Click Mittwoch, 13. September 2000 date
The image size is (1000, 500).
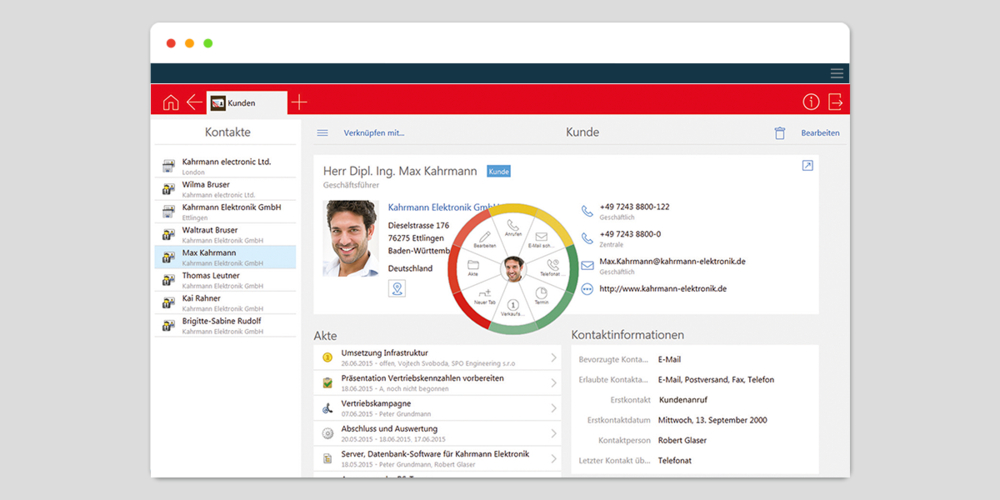tap(713, 420)
